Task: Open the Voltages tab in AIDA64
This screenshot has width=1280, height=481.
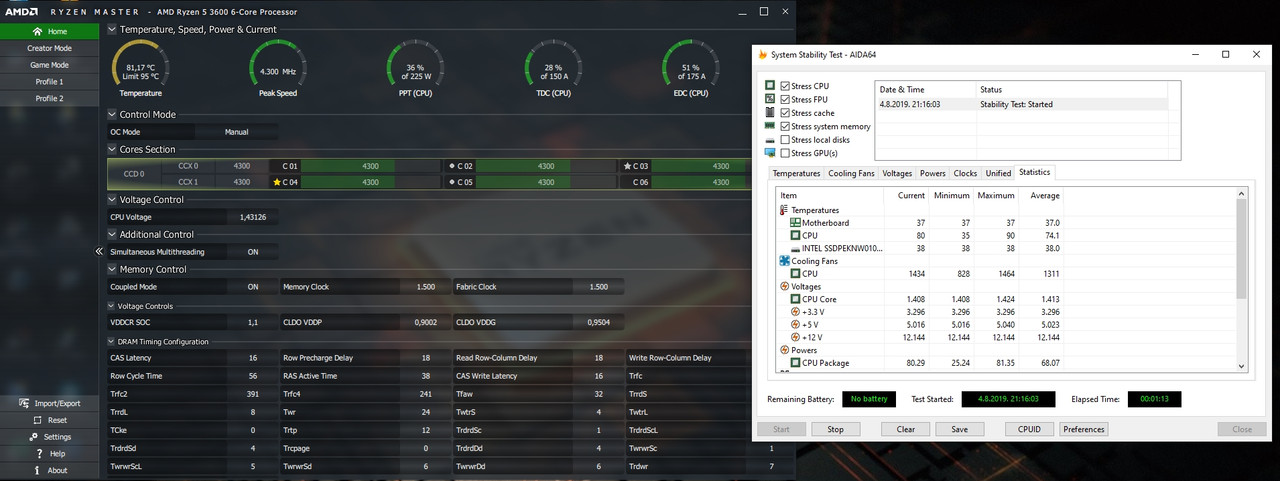Action: [897, 174]
